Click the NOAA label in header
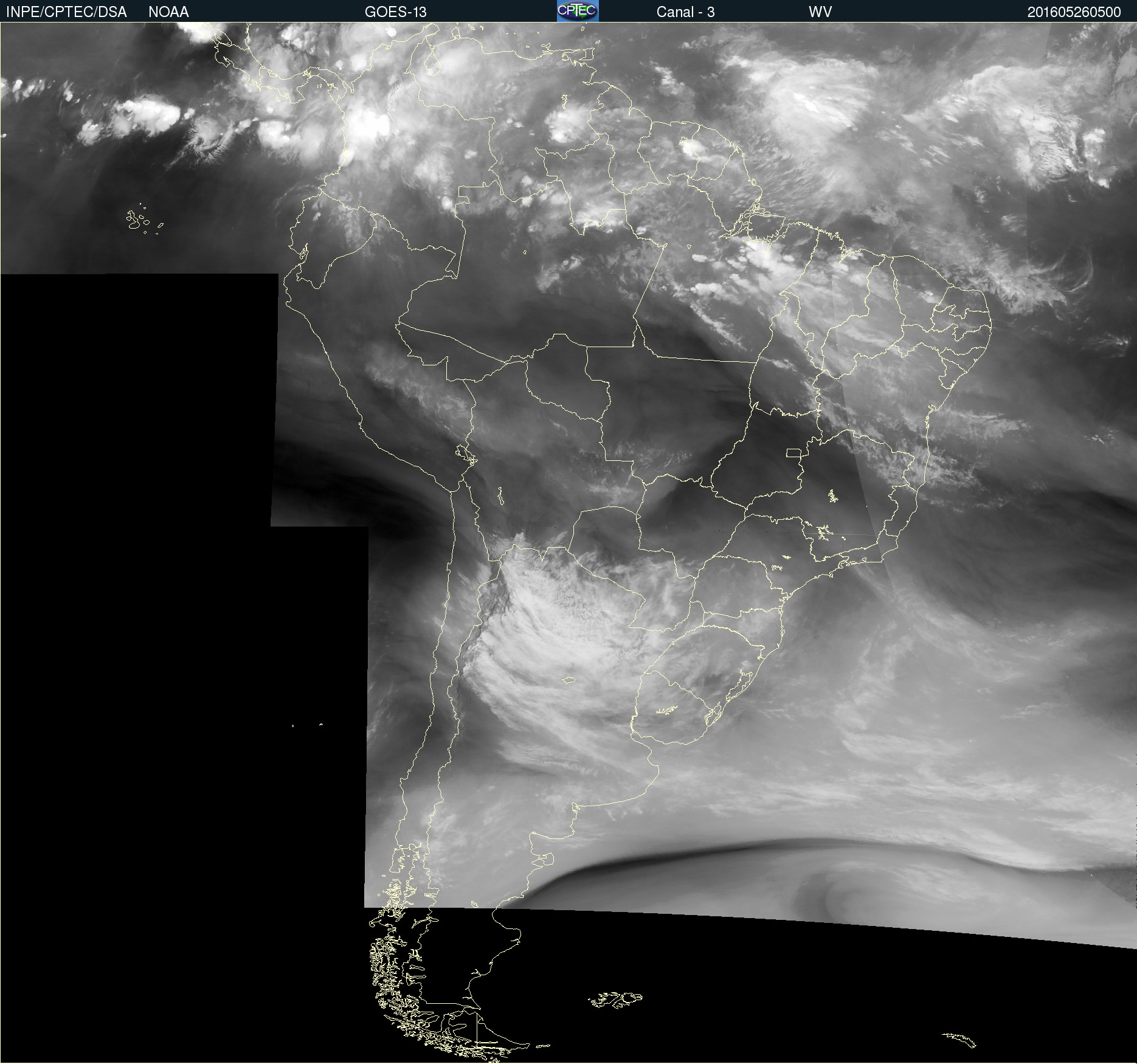The image size is (1137, 1064). tap(168, 12)
